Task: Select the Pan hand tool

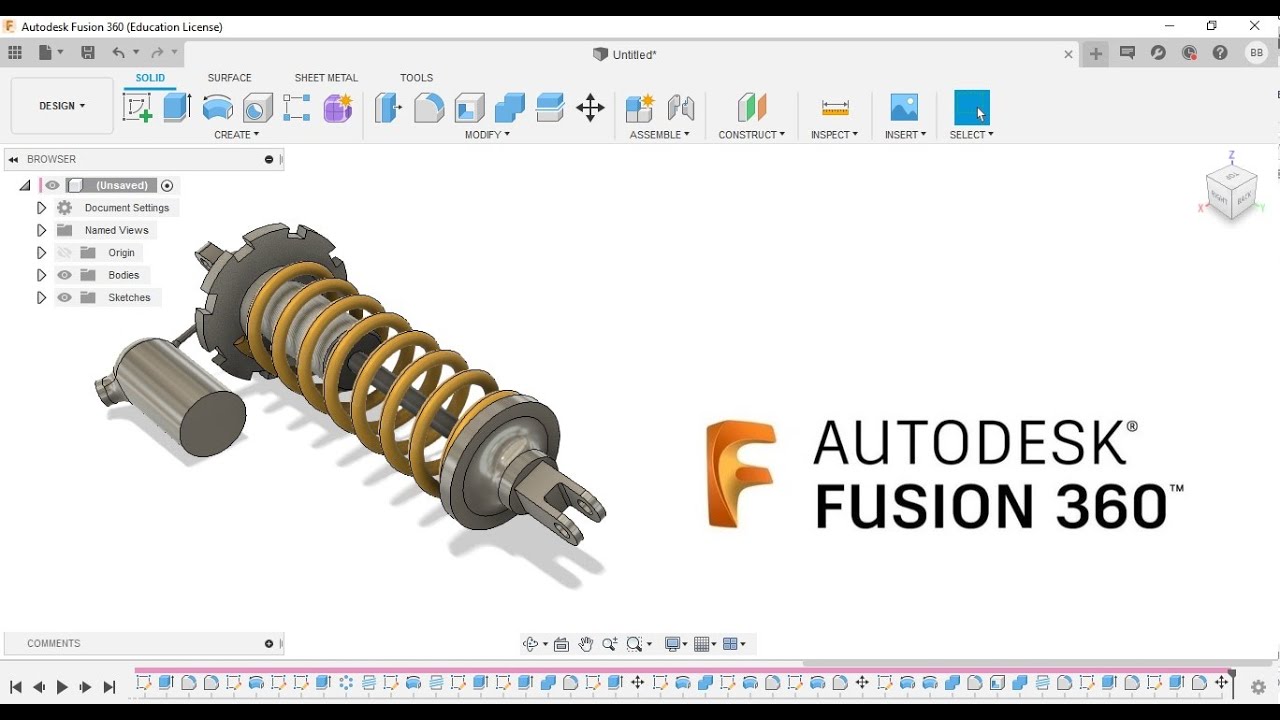Action: [x=585, y=644]
